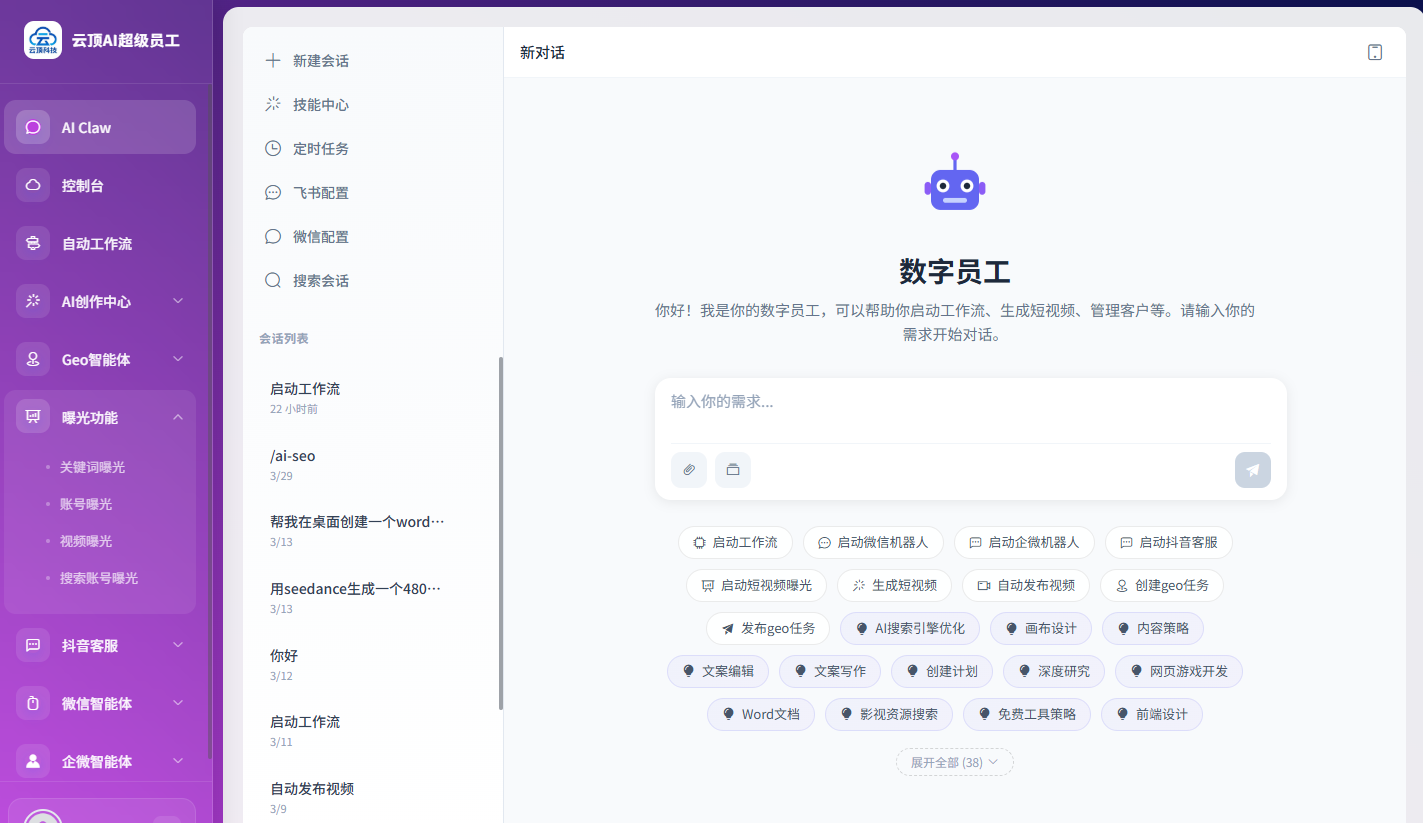Click the 启动工作流 quick action chip
The width and height of the screenshot is (1423, 823).
(x=735, y=542)
